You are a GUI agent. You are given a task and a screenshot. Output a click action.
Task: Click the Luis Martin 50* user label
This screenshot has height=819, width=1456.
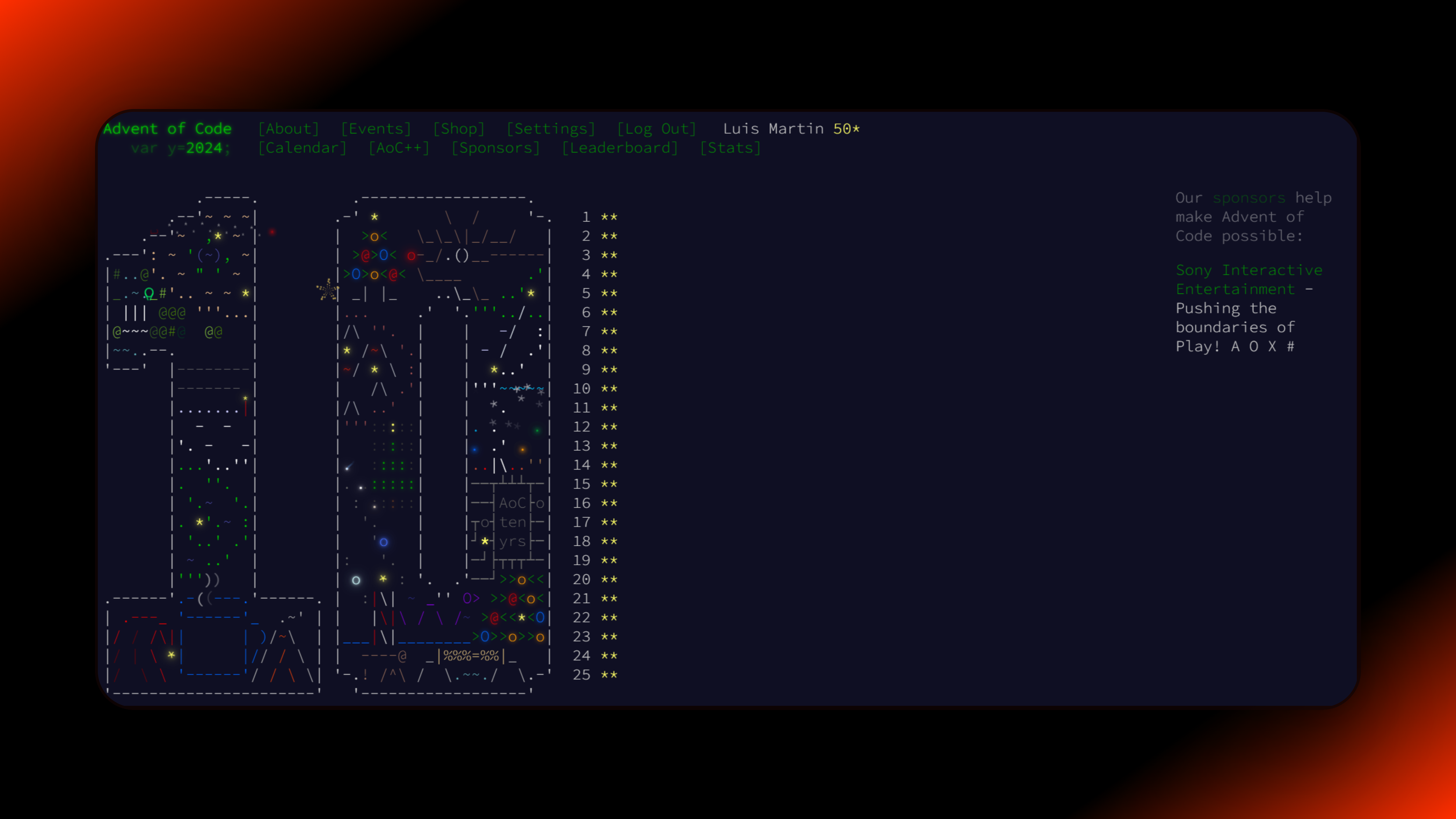coord(791,129)
